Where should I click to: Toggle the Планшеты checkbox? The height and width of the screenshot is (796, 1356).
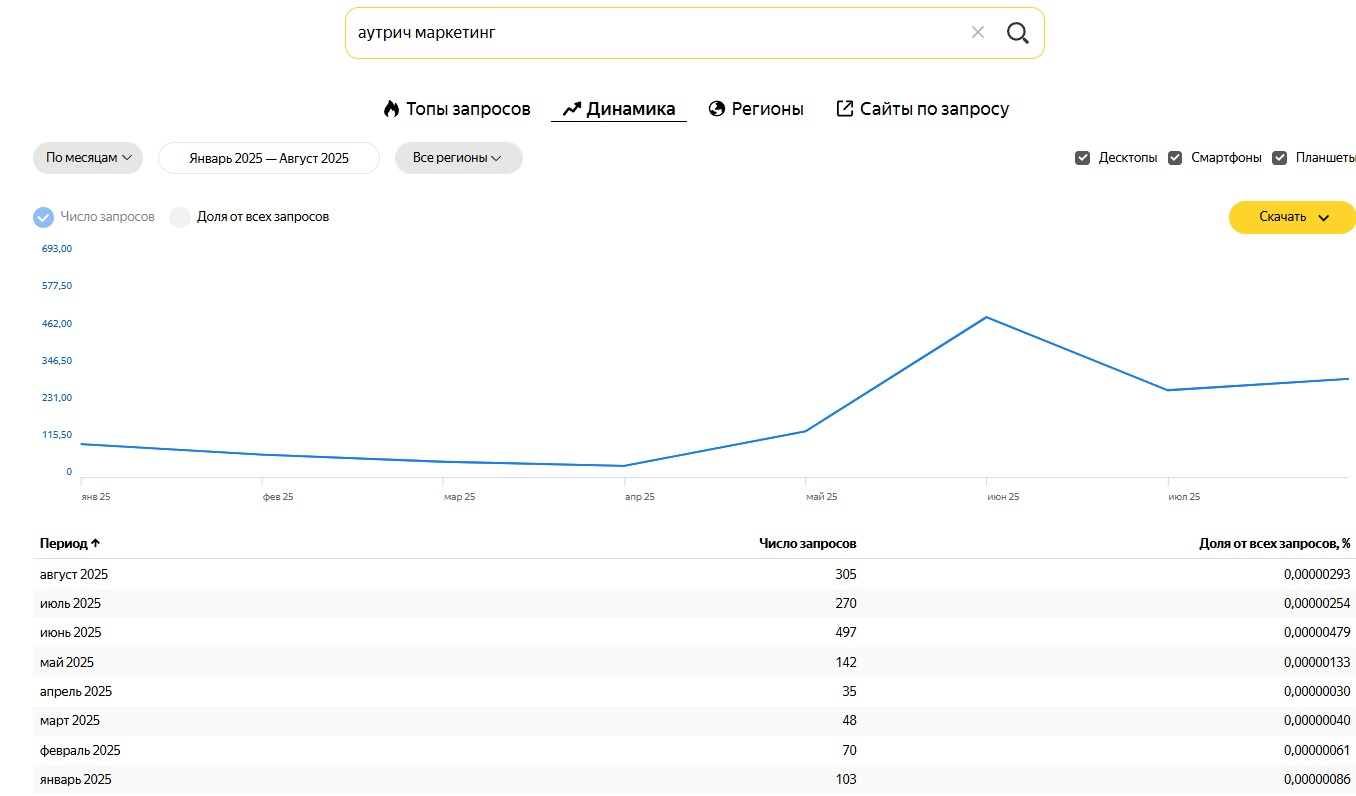point(1279,158)
